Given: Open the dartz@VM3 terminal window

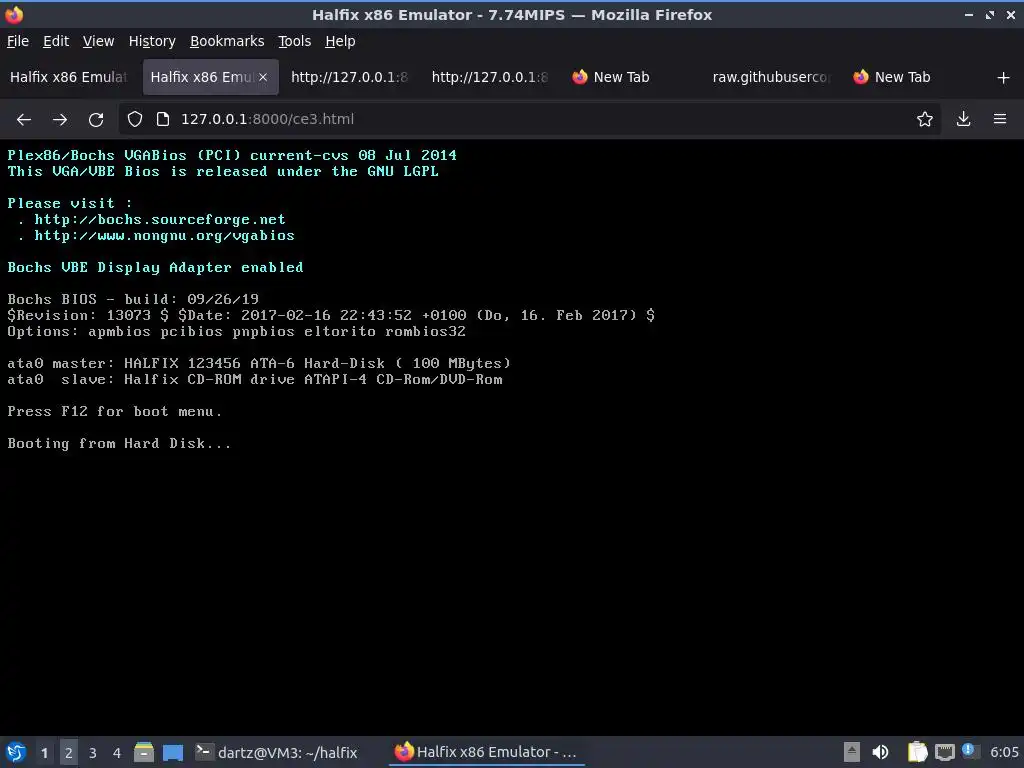Looking at the screenshot, I should (277, 752).
